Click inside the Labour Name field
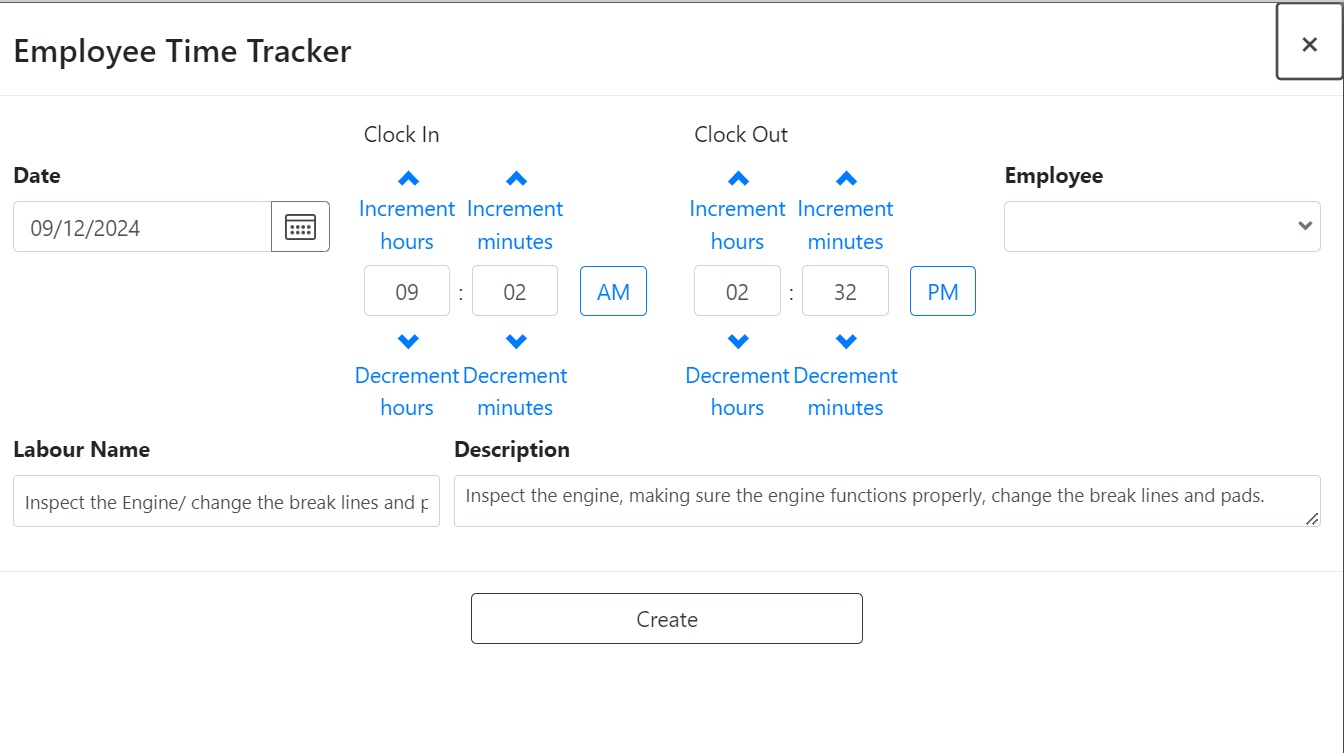The width and height of the screenshot is (1344, 753). [226, 501]
